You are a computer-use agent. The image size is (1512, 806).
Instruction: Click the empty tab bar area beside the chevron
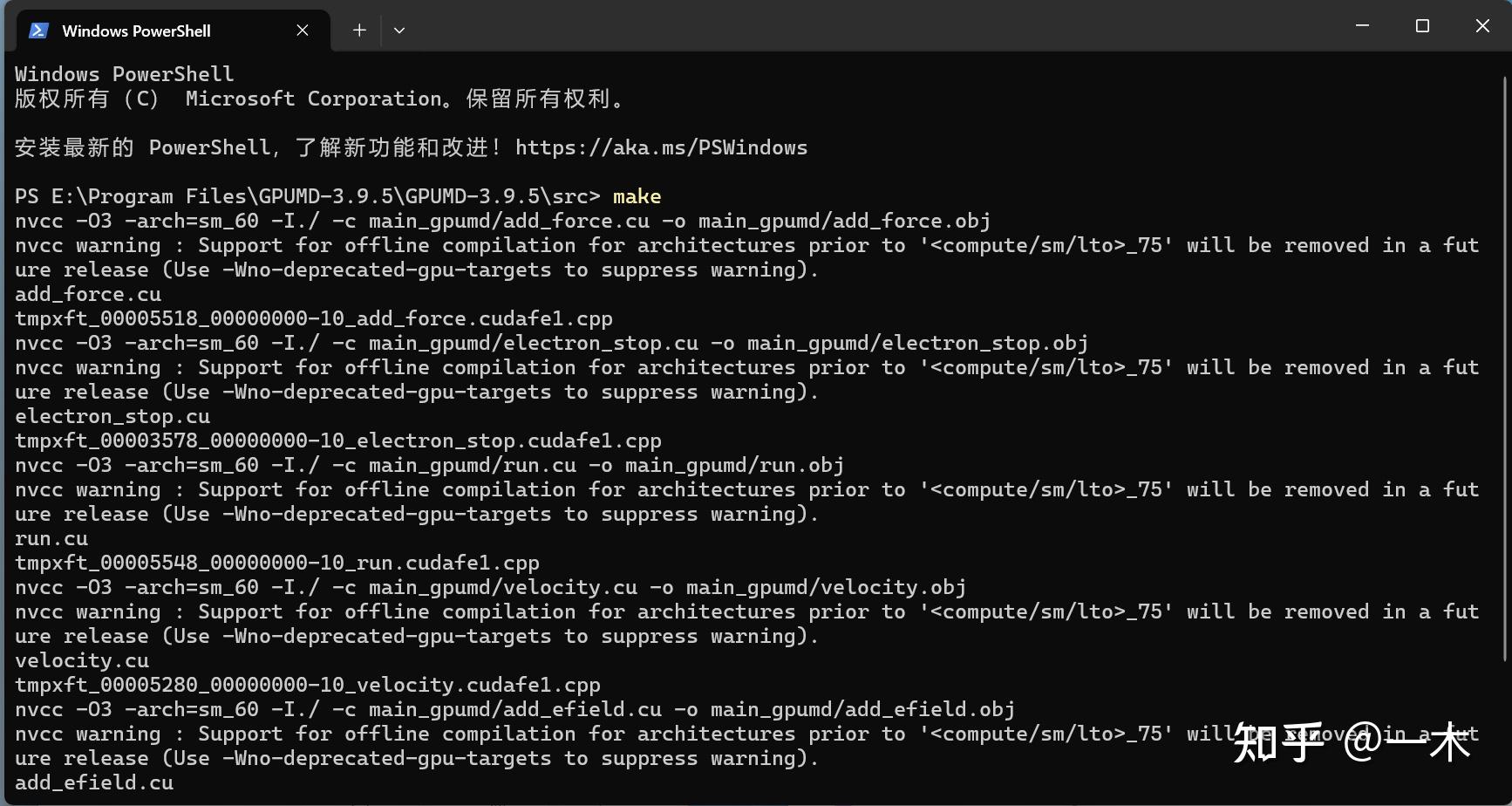(785, 30)
